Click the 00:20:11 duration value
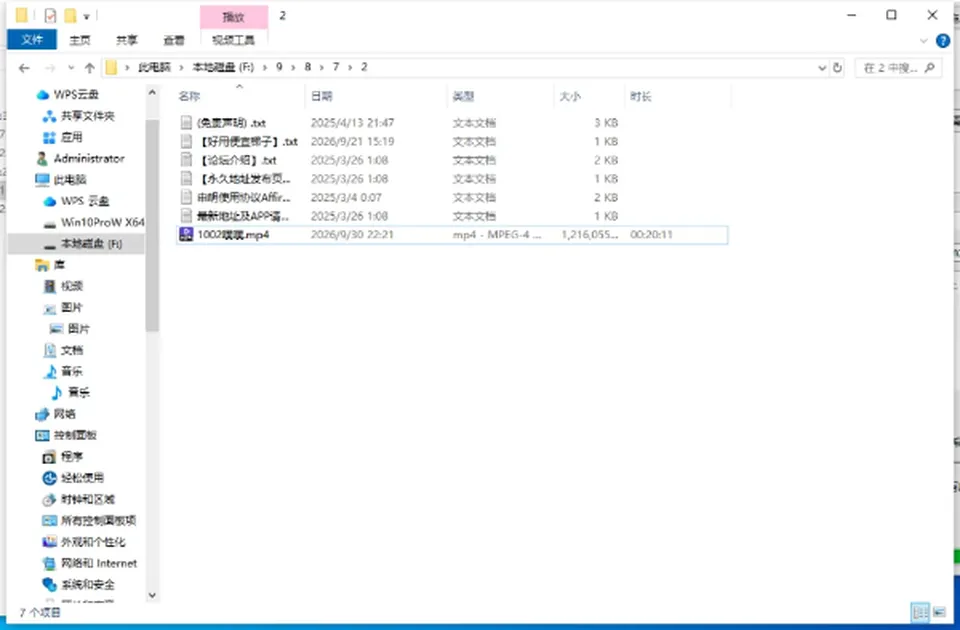 651,234
